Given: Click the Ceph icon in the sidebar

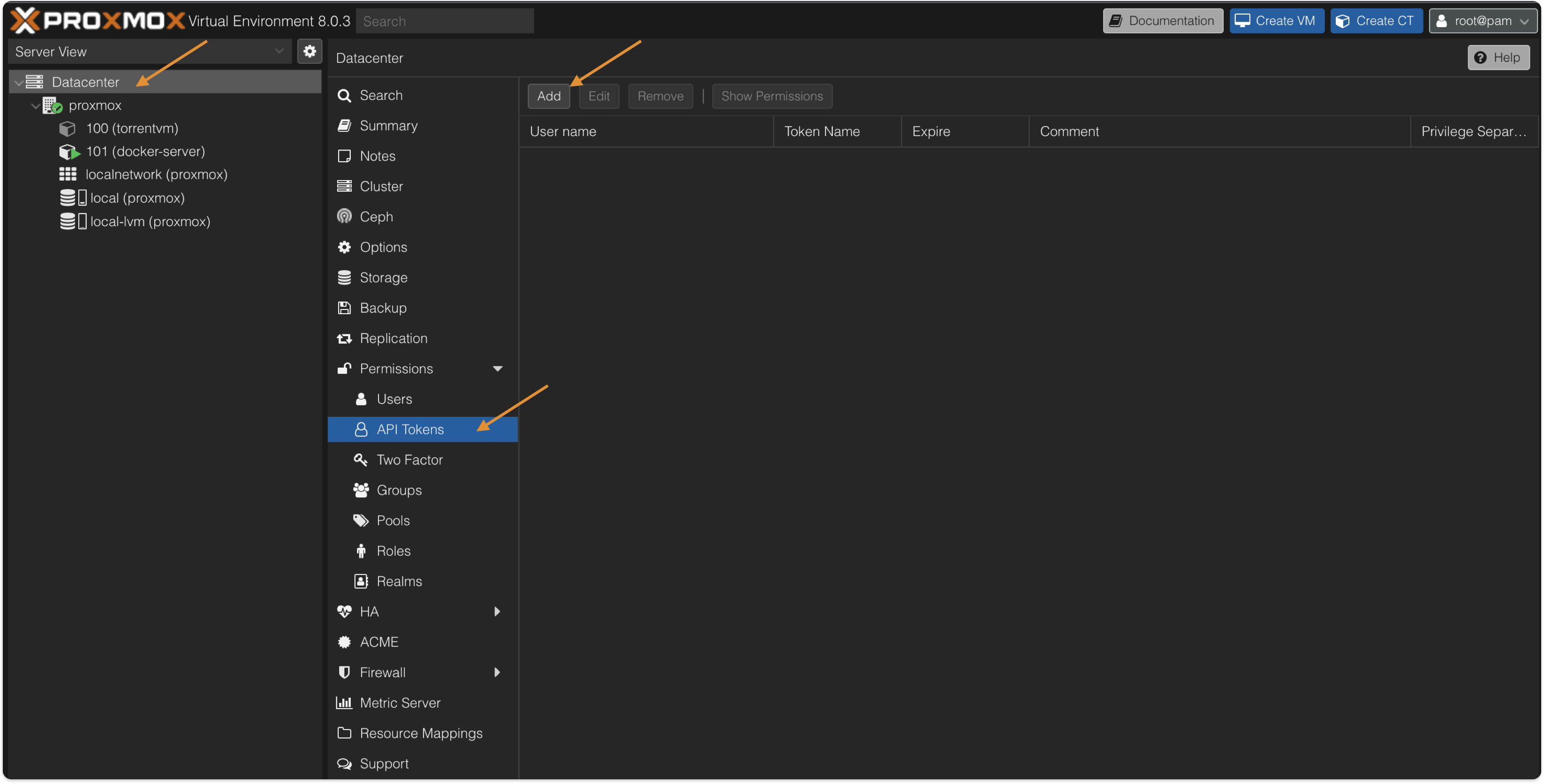Looking at the screenshot, I should (x=344, y=216).
